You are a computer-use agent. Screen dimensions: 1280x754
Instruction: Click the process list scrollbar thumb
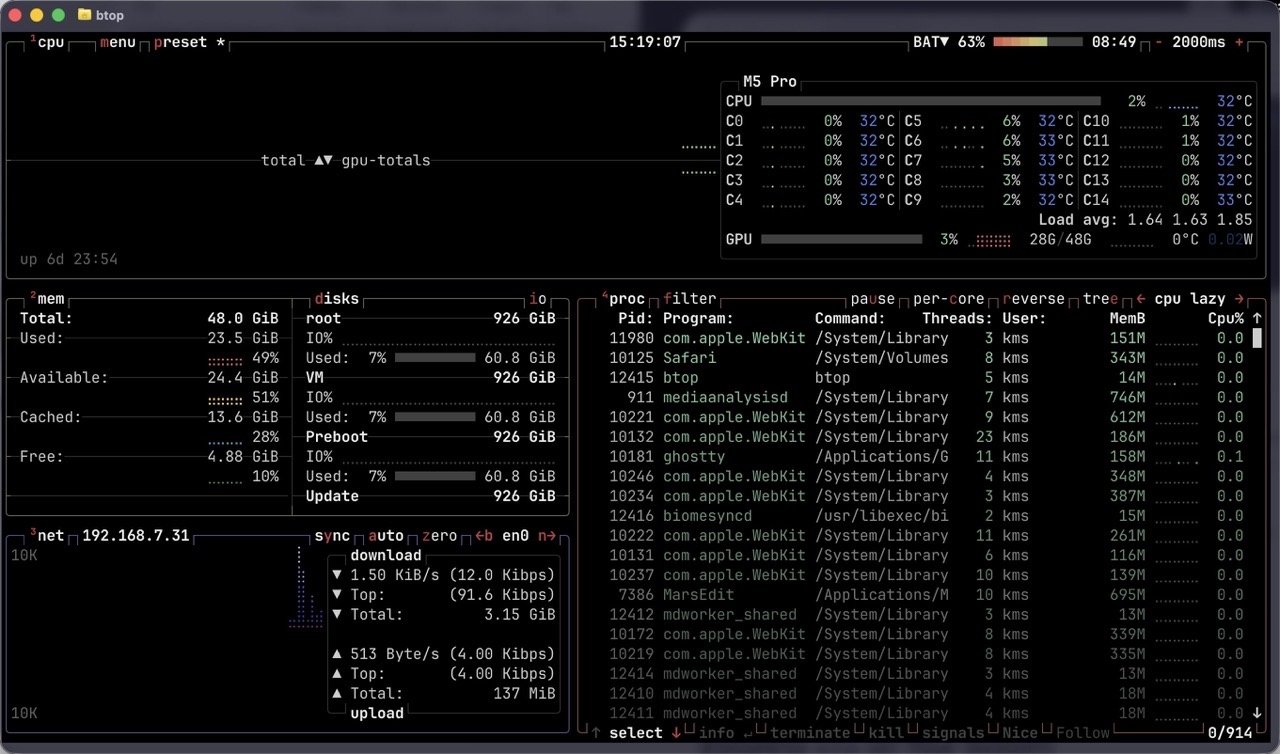click(1257, 338)
